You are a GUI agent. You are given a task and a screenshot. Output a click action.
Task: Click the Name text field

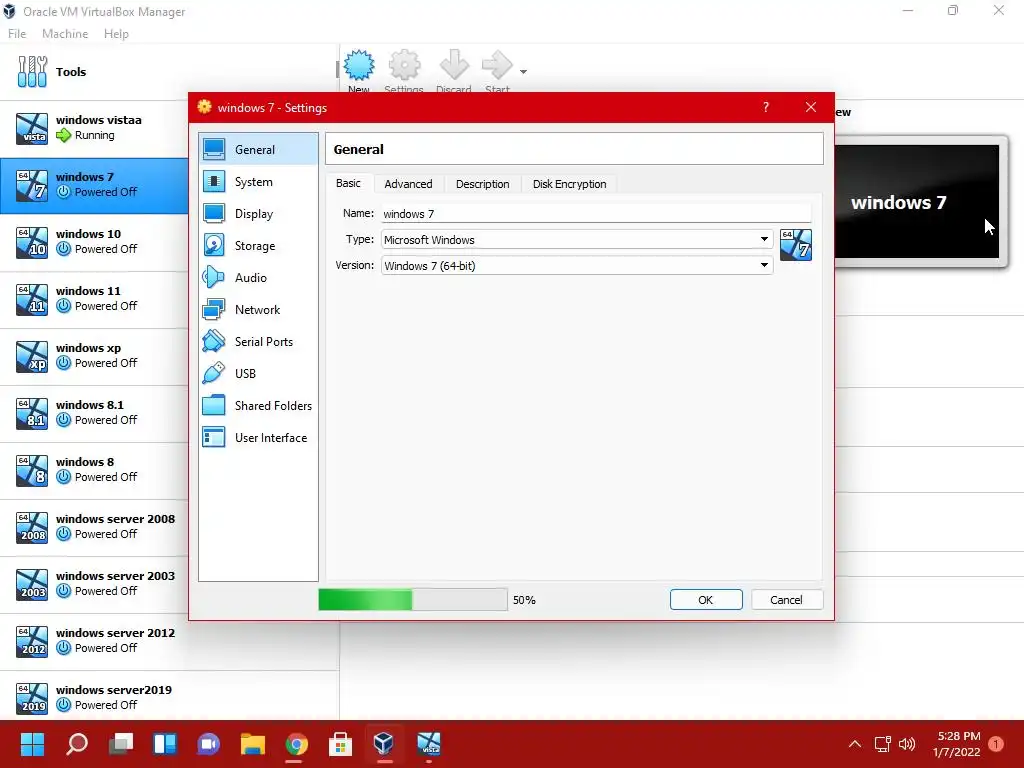click(596, 214)
